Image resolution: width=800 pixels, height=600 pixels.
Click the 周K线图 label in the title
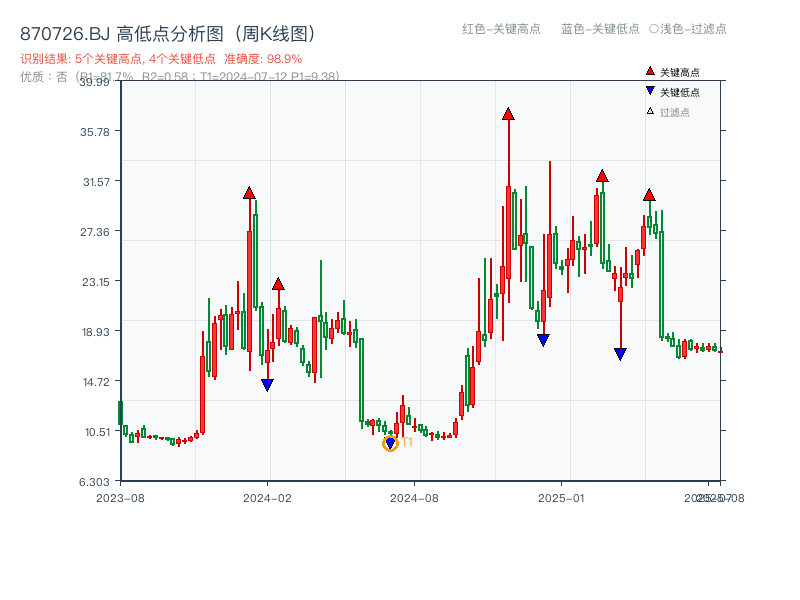click(x=272, y=31)
